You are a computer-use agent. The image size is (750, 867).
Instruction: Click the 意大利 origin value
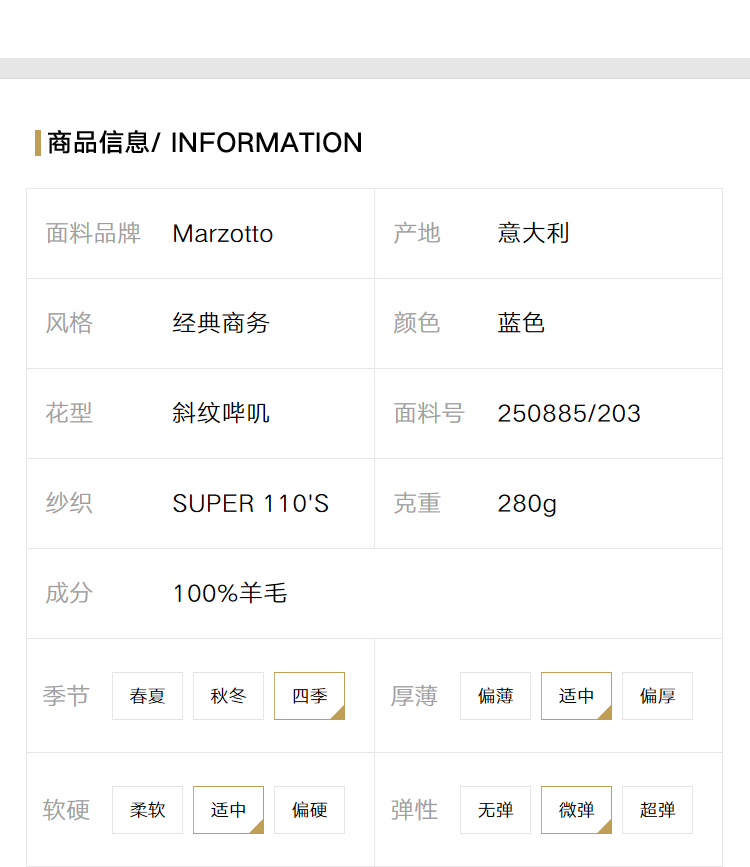point(533,233)
